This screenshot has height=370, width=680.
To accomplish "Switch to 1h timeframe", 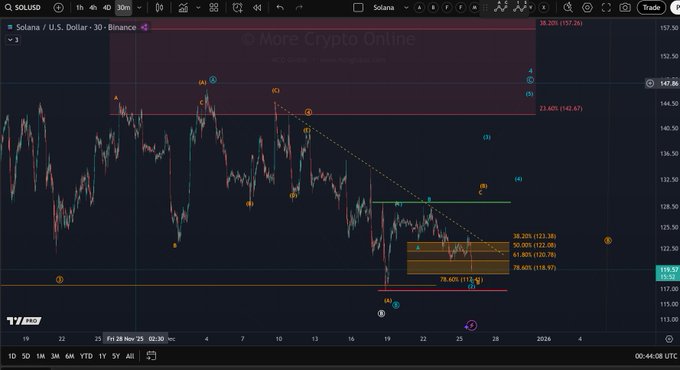I will [x=80, y=8].
